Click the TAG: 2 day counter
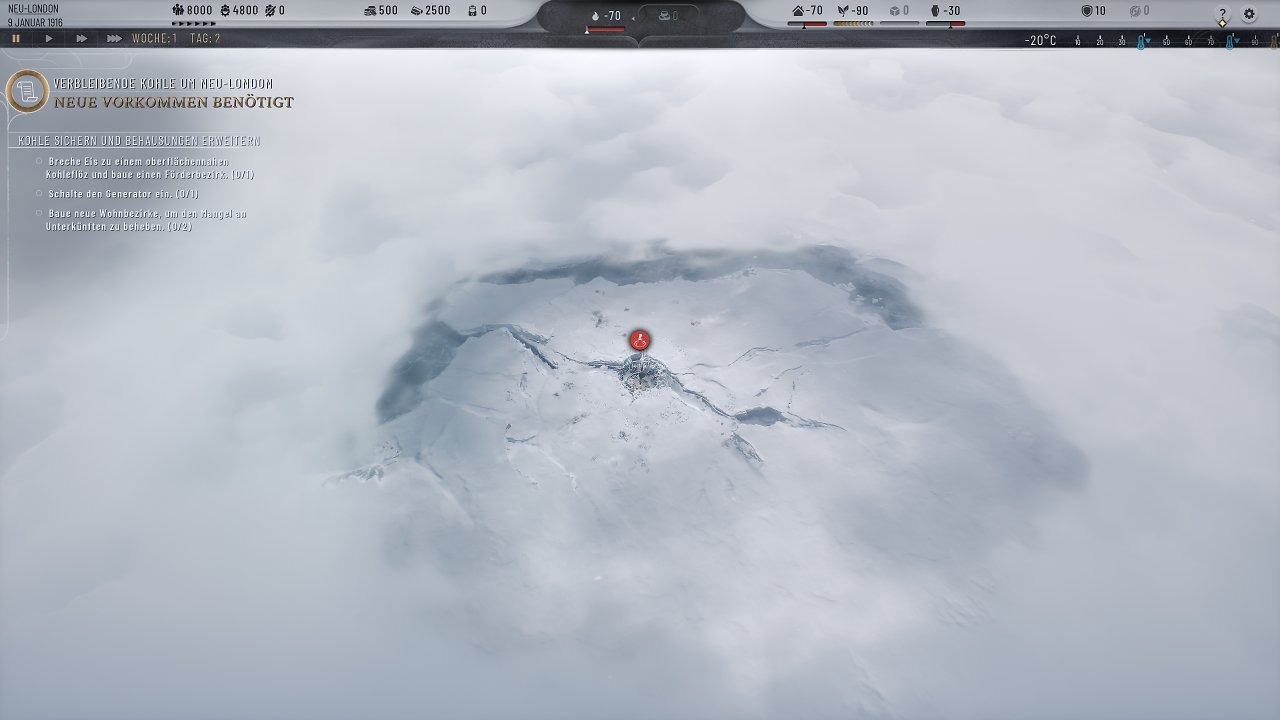Image resolution: width=1280 pixels, height=720 pixels. pyautogui.click(x=203, y=39)
